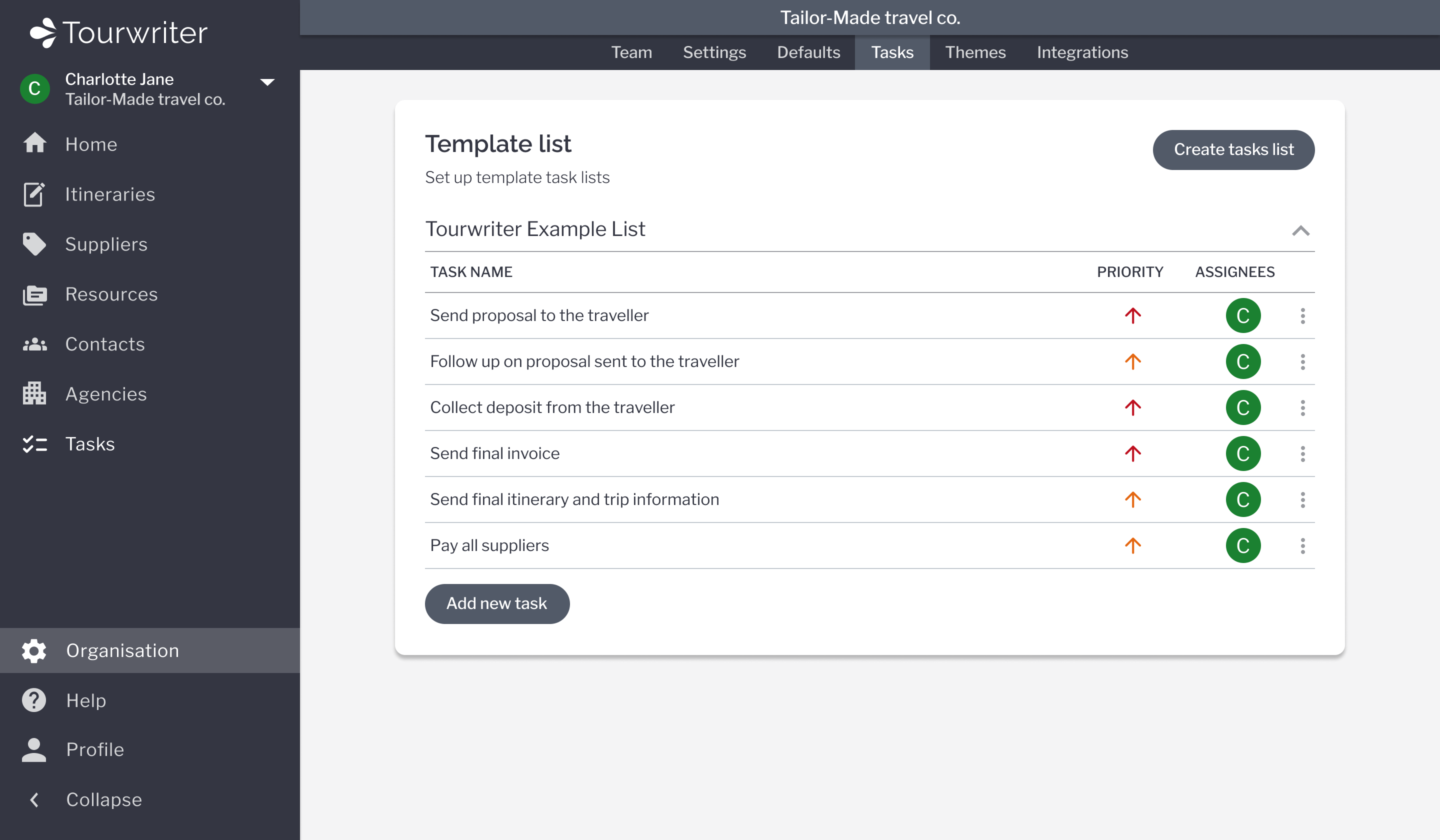
Task: Click assignee avatar for Send proposal task
Action: [x=1243, y=315]
